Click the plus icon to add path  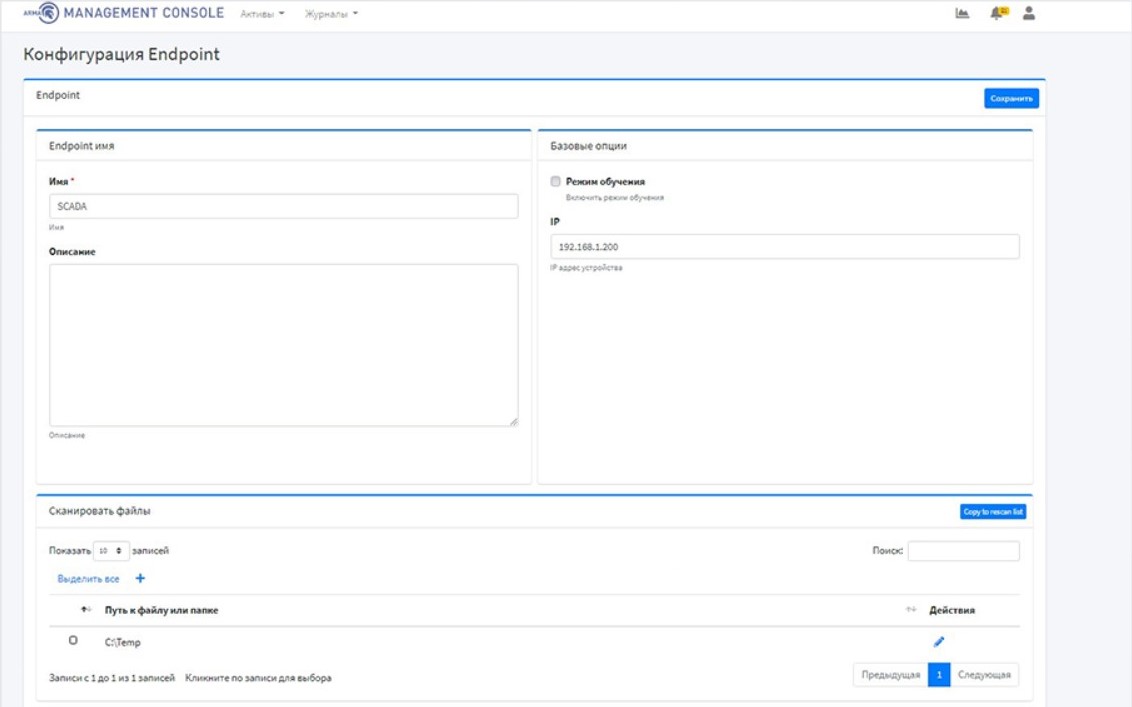pos(140,579)
